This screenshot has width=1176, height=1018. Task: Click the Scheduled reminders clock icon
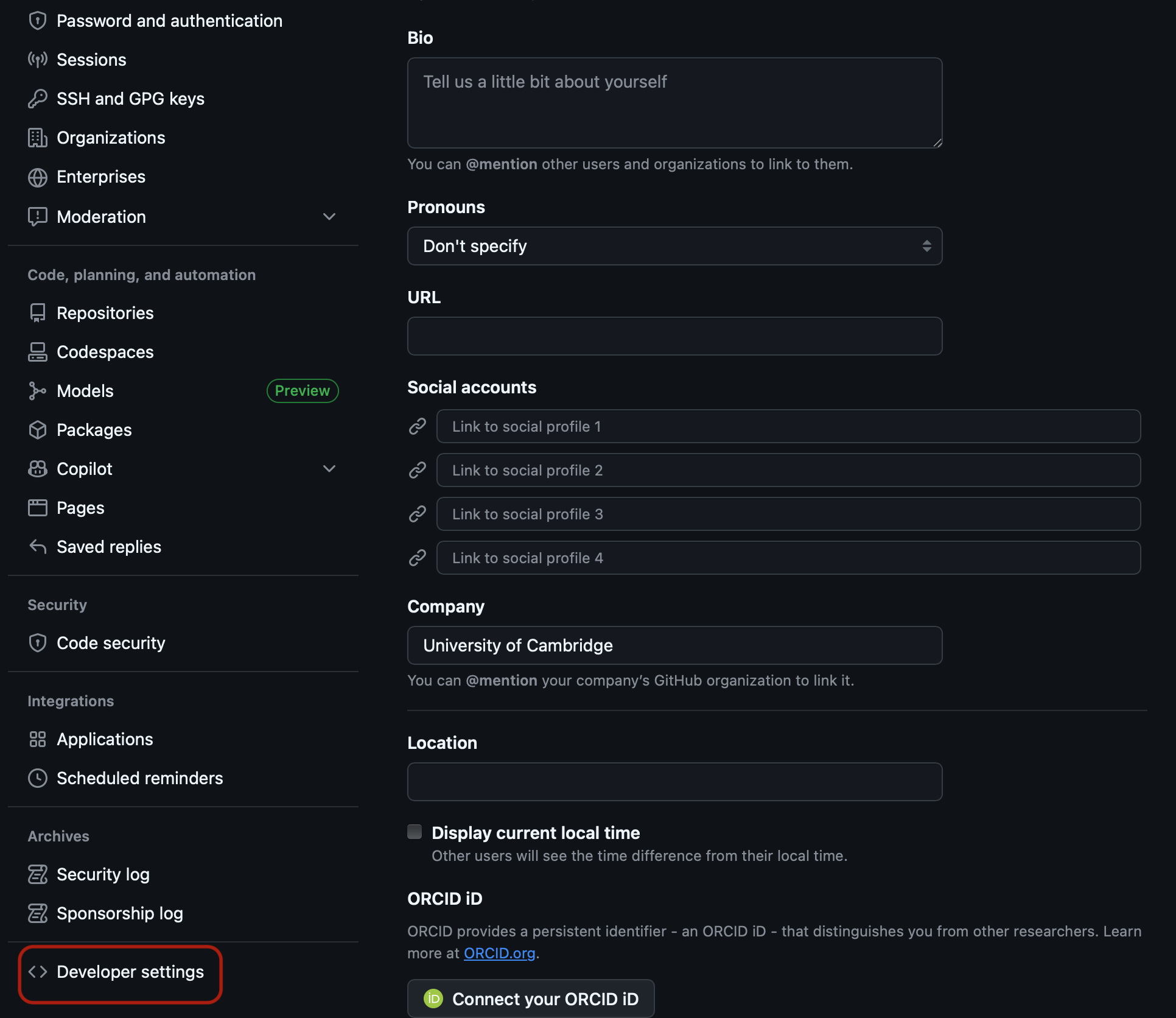[x=38, y=778]
